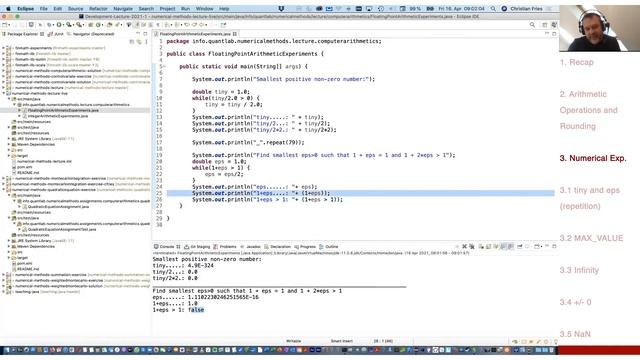640x360 pixels.
Task: Toggle Link with Editor in Package Explorer
Action: pos(139,42)
